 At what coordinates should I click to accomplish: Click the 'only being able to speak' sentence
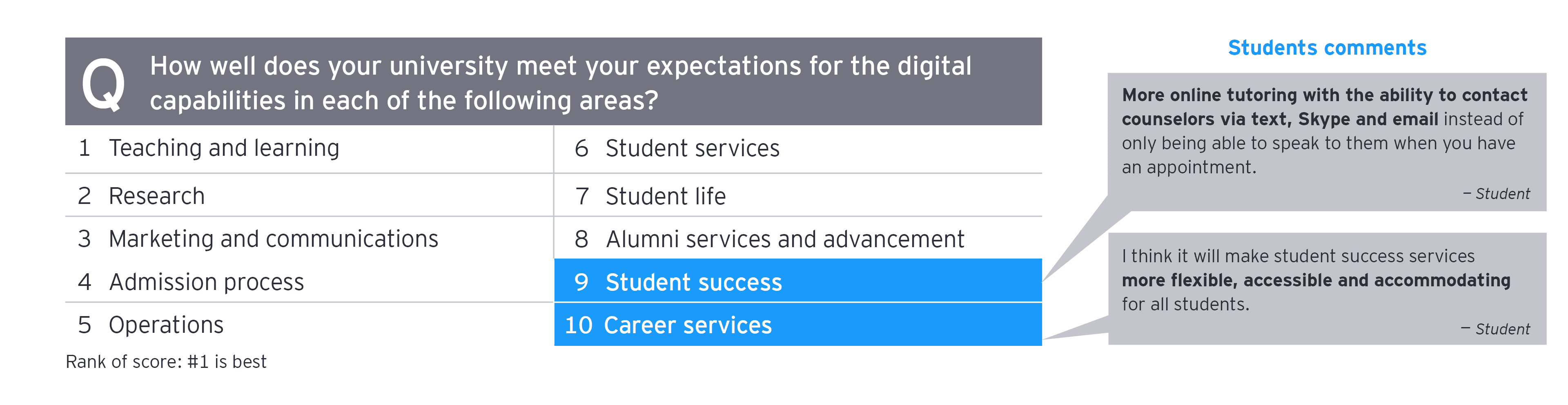(1319, 144)
